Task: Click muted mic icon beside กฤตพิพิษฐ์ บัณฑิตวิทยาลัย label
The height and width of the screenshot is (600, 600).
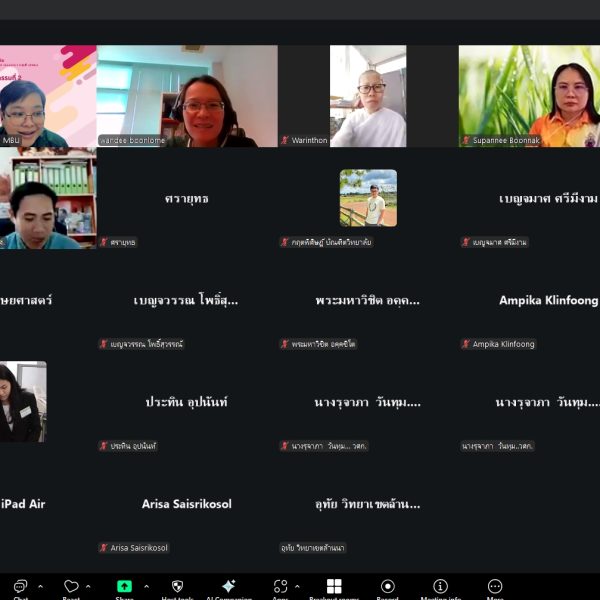Action: (285, 242)
